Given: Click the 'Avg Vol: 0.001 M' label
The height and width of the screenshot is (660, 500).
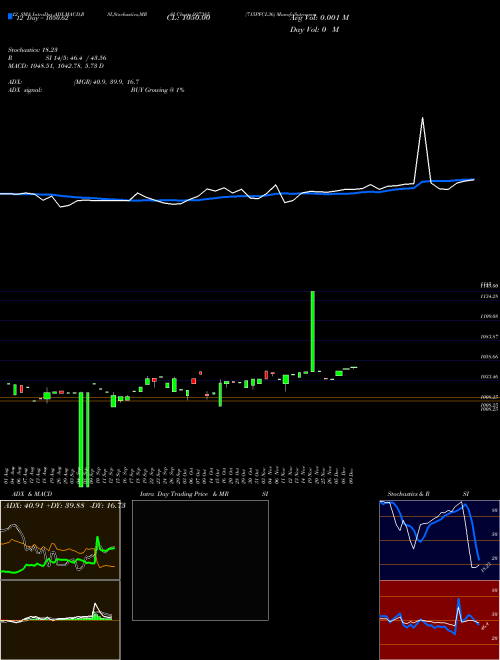Looking at the screenshot, I should (x=319, y=17).
